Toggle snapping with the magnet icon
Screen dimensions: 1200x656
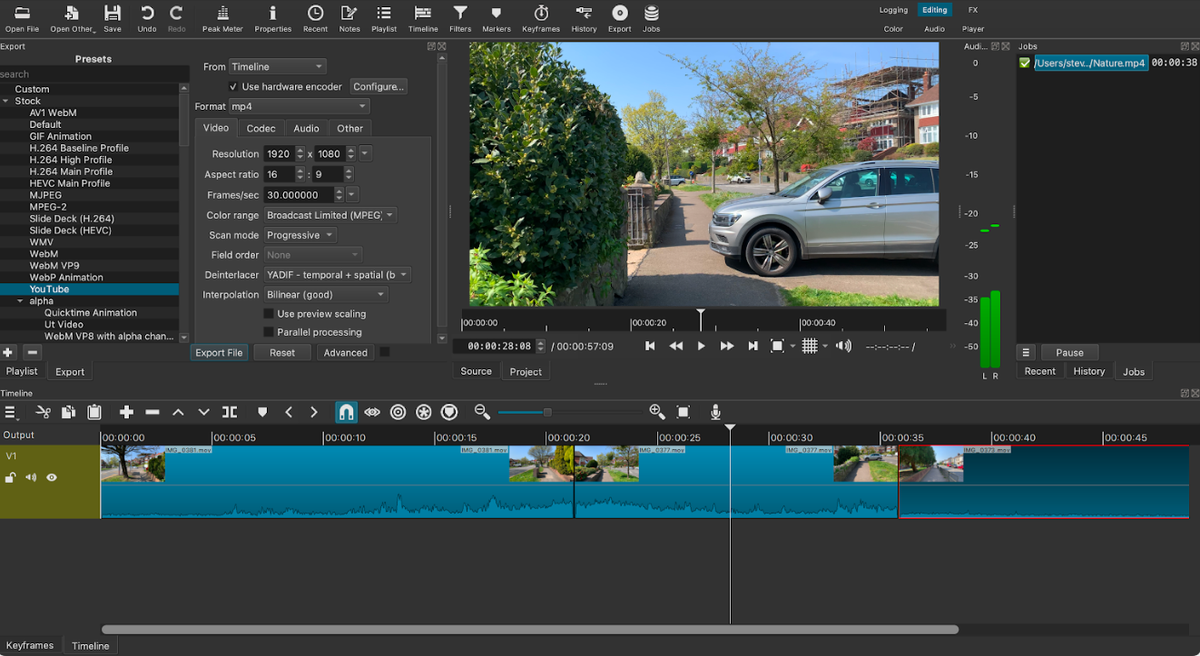point(345,411)
